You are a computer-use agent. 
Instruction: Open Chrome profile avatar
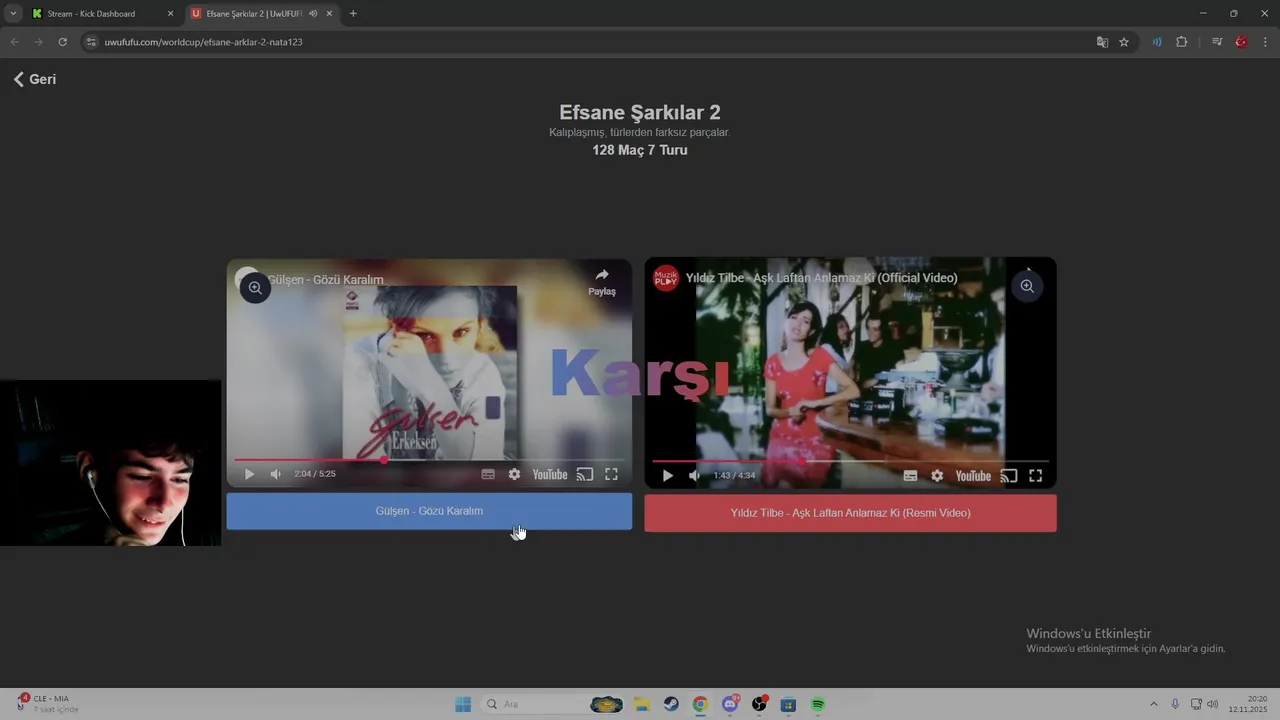pos(1241,42)
